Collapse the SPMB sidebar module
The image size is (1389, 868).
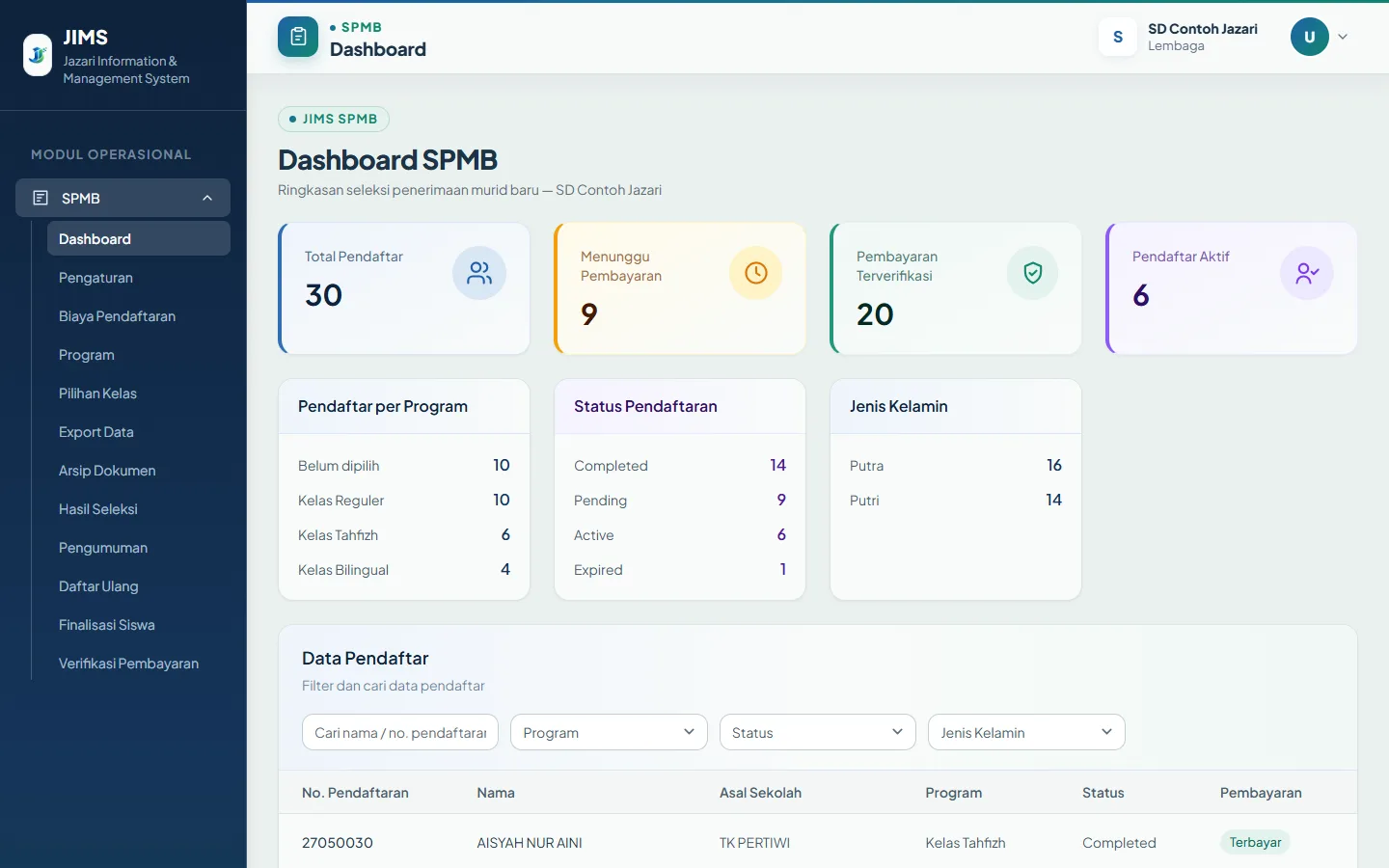[207, 198]
